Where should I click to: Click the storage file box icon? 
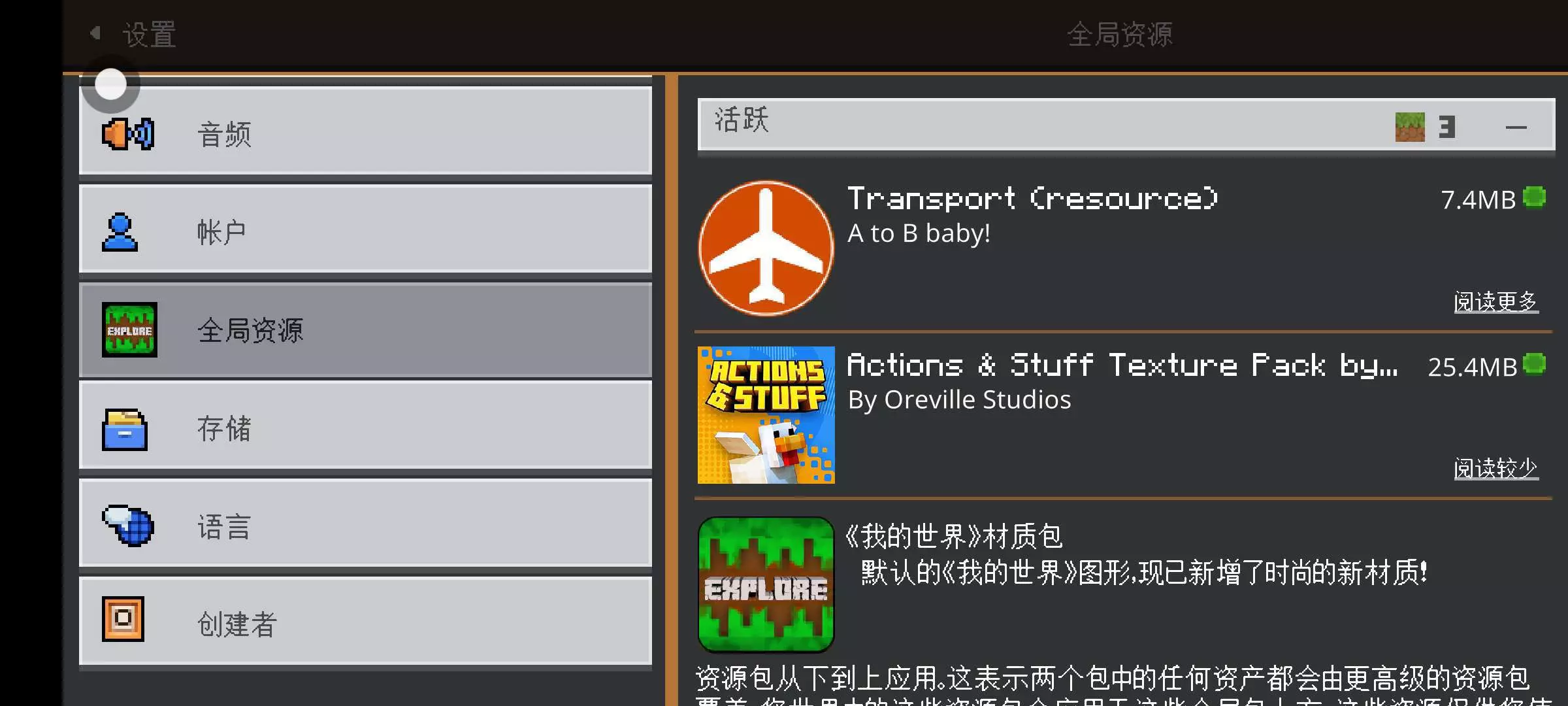(x=125, y=429)
